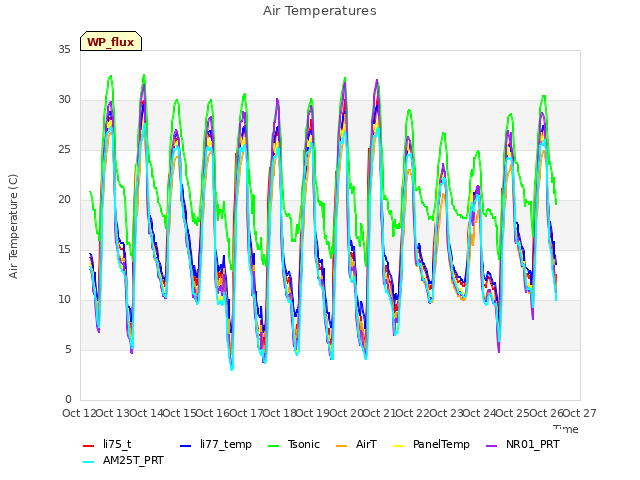
Task: Click the red li75_t legend swatch
Action: [x=89, y=445]
